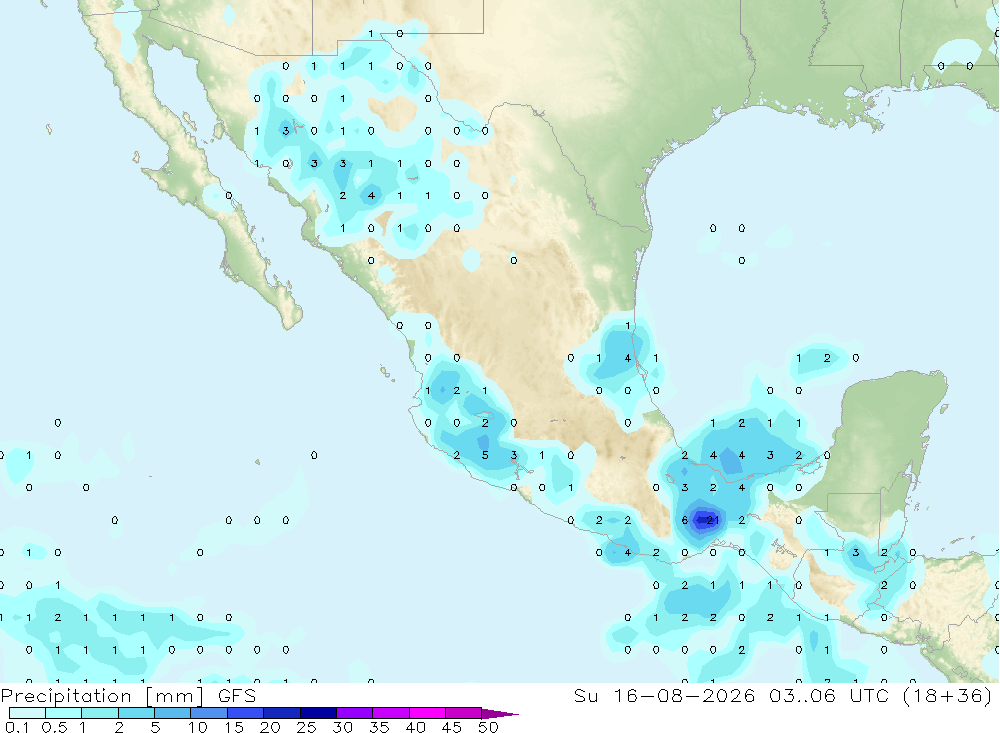1000x733 pixels.
Task: Click the 'GFS' model label
Action: click(237, 695)
